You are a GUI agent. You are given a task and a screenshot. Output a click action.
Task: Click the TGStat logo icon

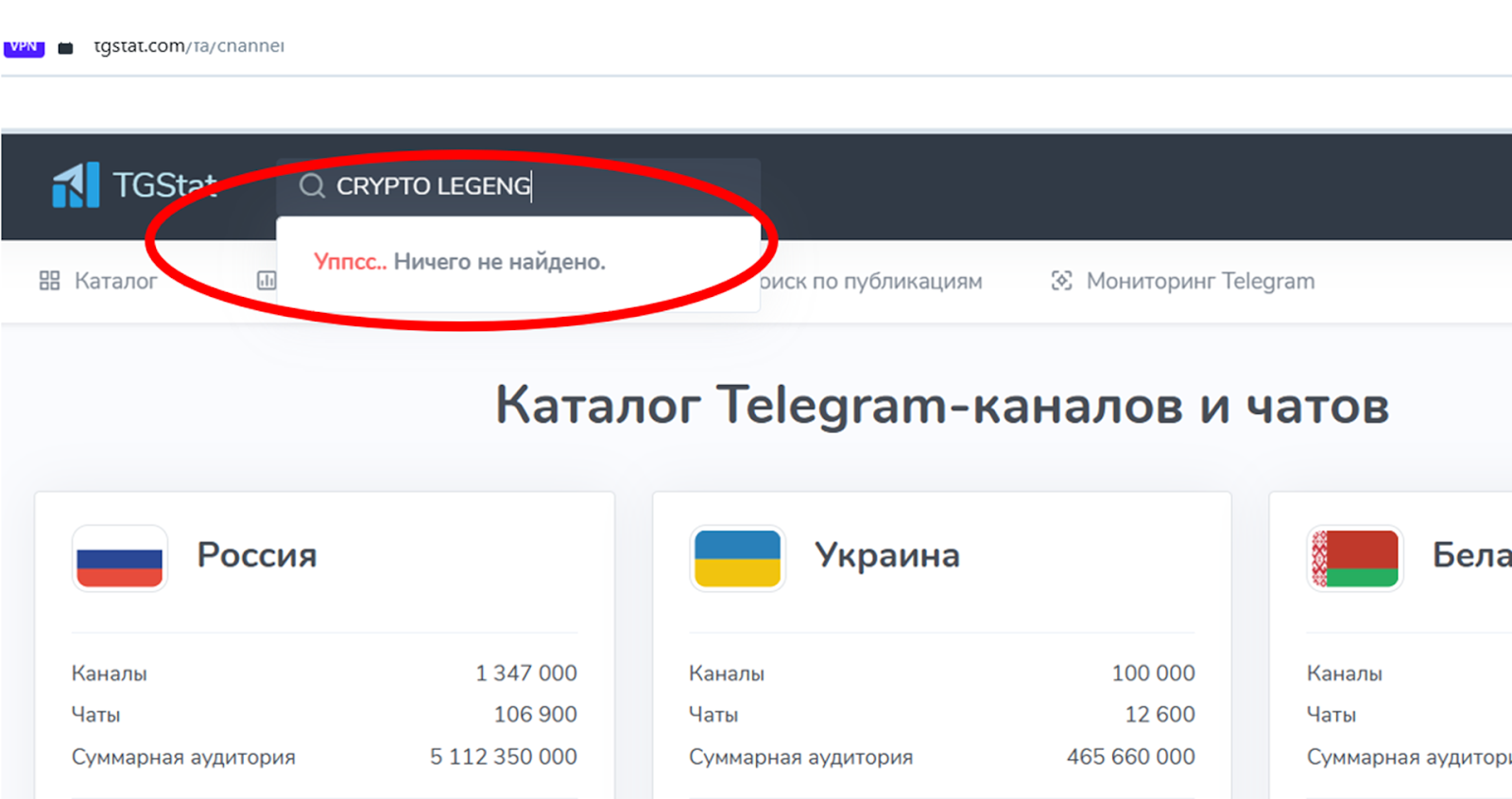click(76, 184)
